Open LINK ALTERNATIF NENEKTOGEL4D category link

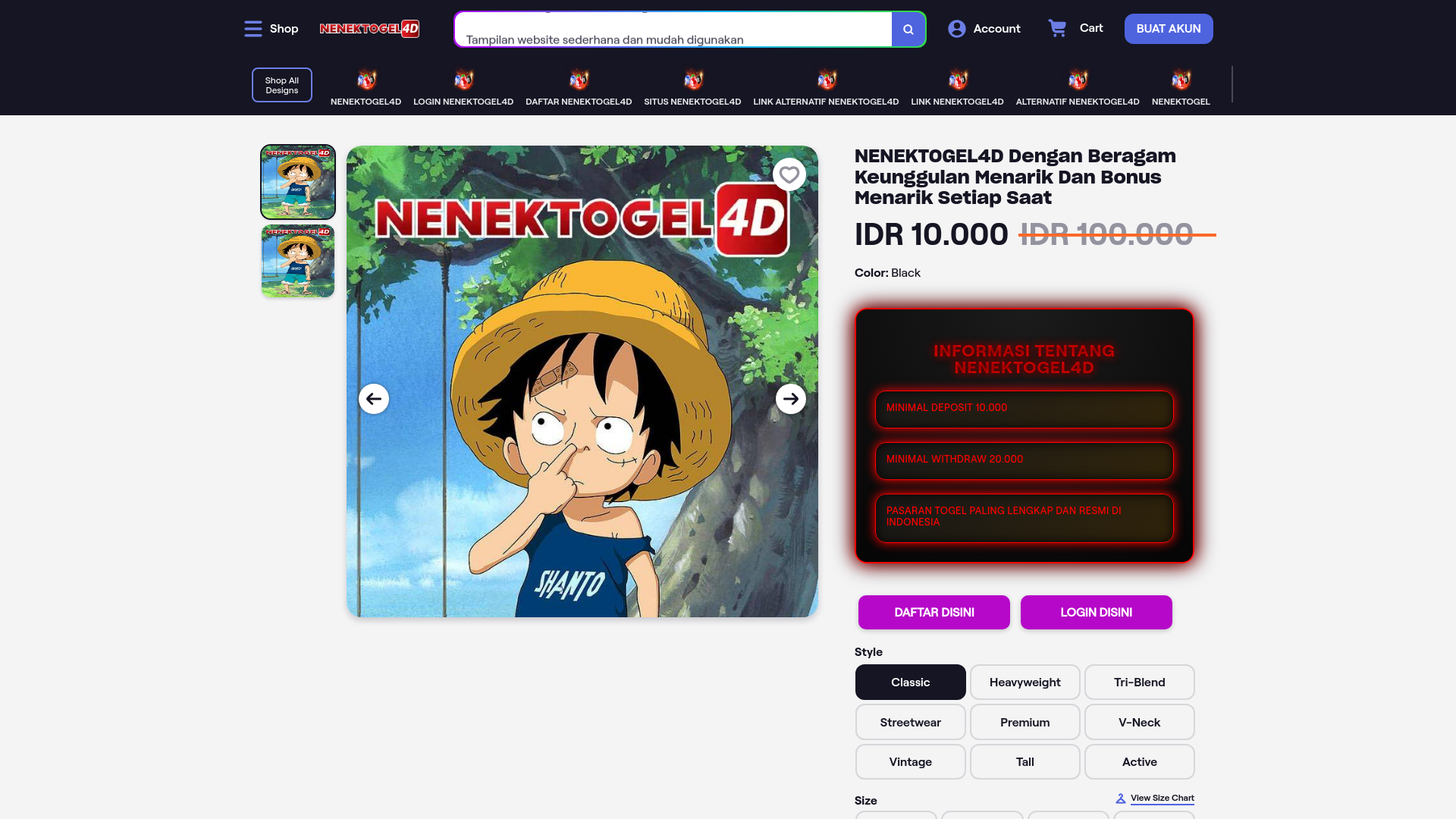826,102
